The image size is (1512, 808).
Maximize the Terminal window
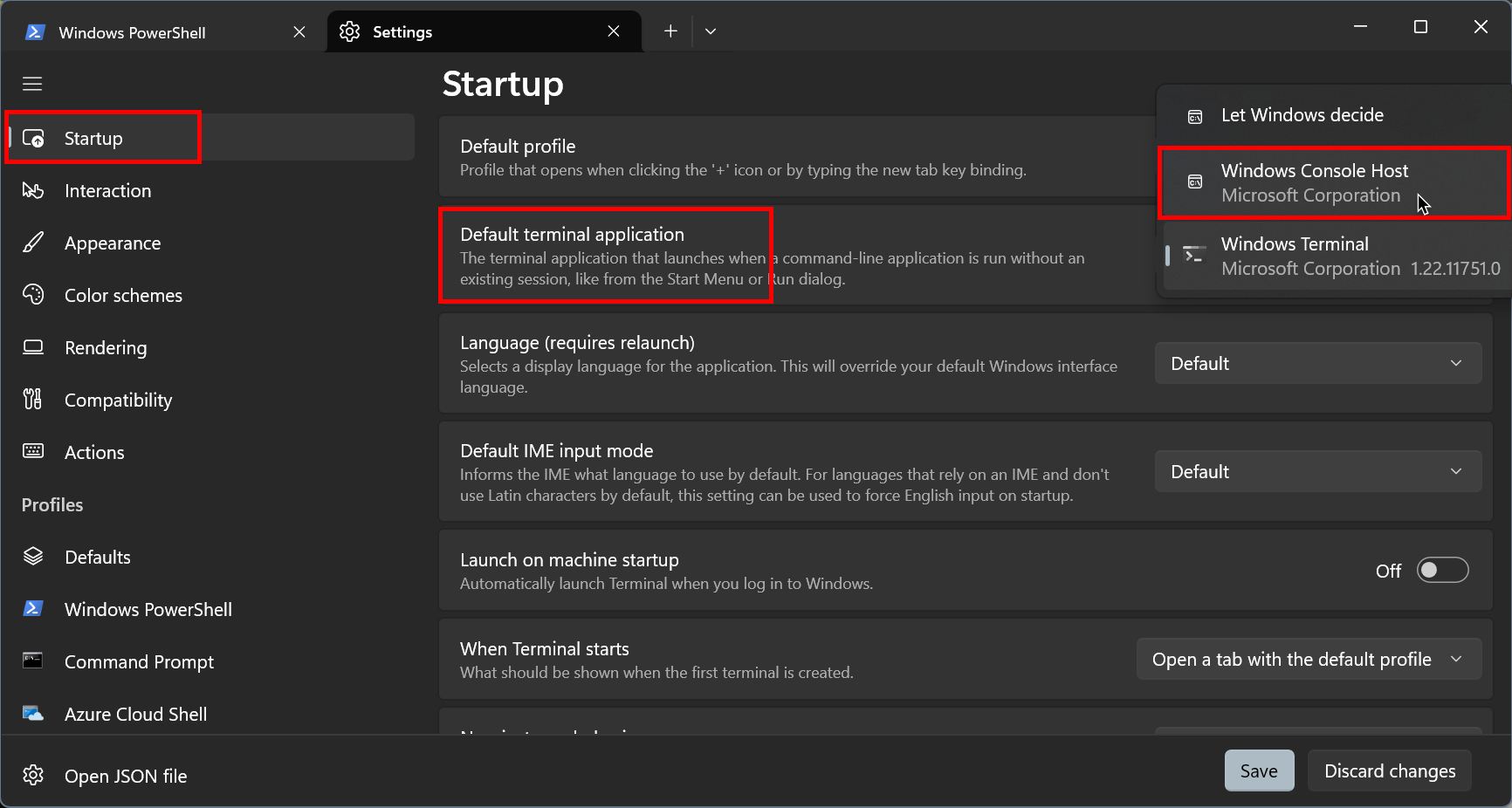coord(1420,27)
